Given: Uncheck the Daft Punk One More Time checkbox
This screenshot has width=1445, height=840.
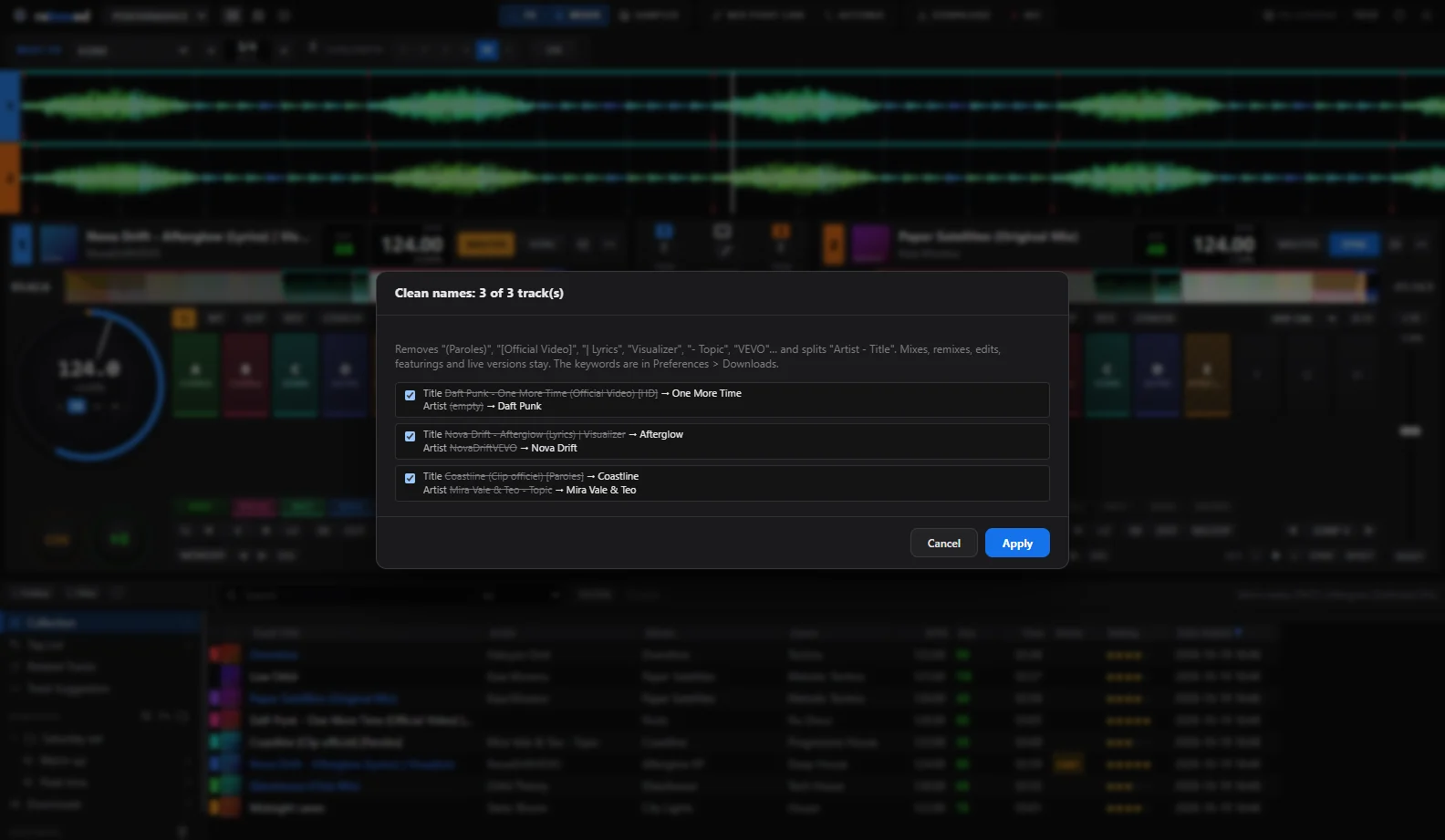Looking at the screenshot, I should (410, 395).
